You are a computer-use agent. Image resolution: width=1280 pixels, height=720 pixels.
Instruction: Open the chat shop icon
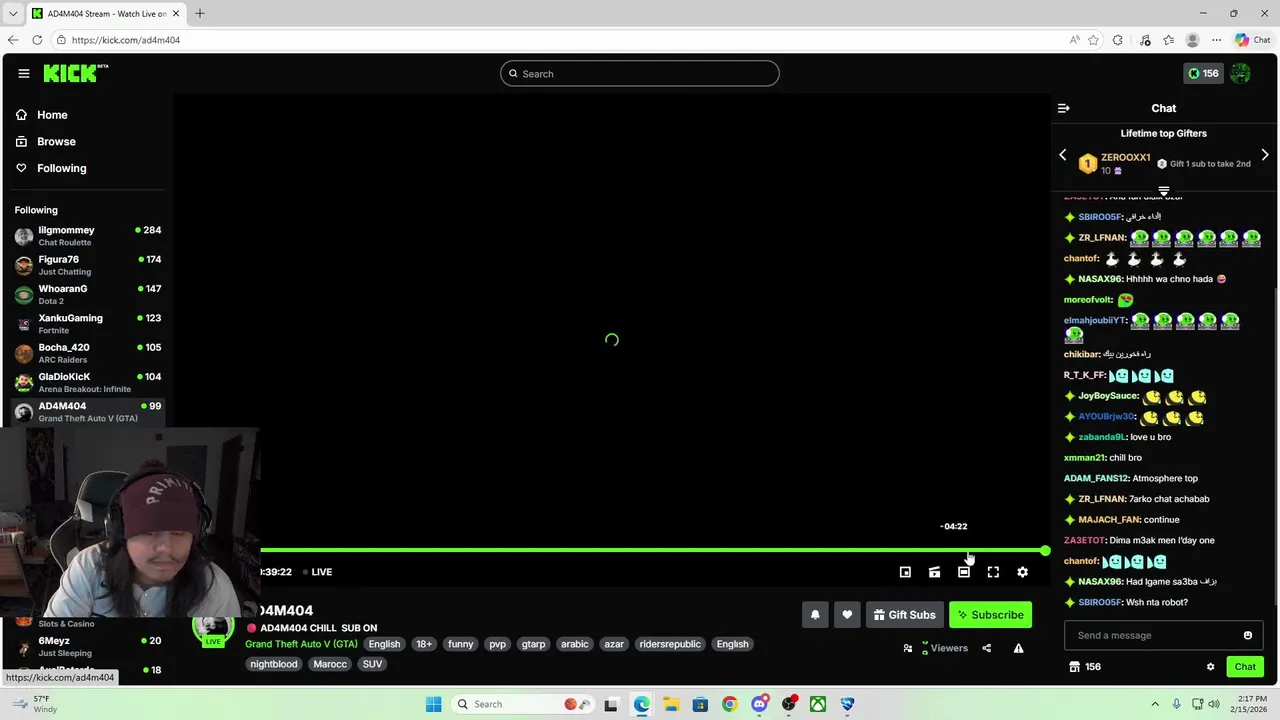click(1074, 667)
